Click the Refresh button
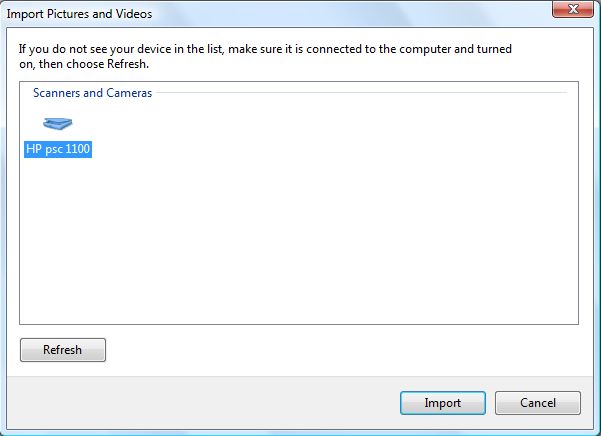 (x=63, y=350)
